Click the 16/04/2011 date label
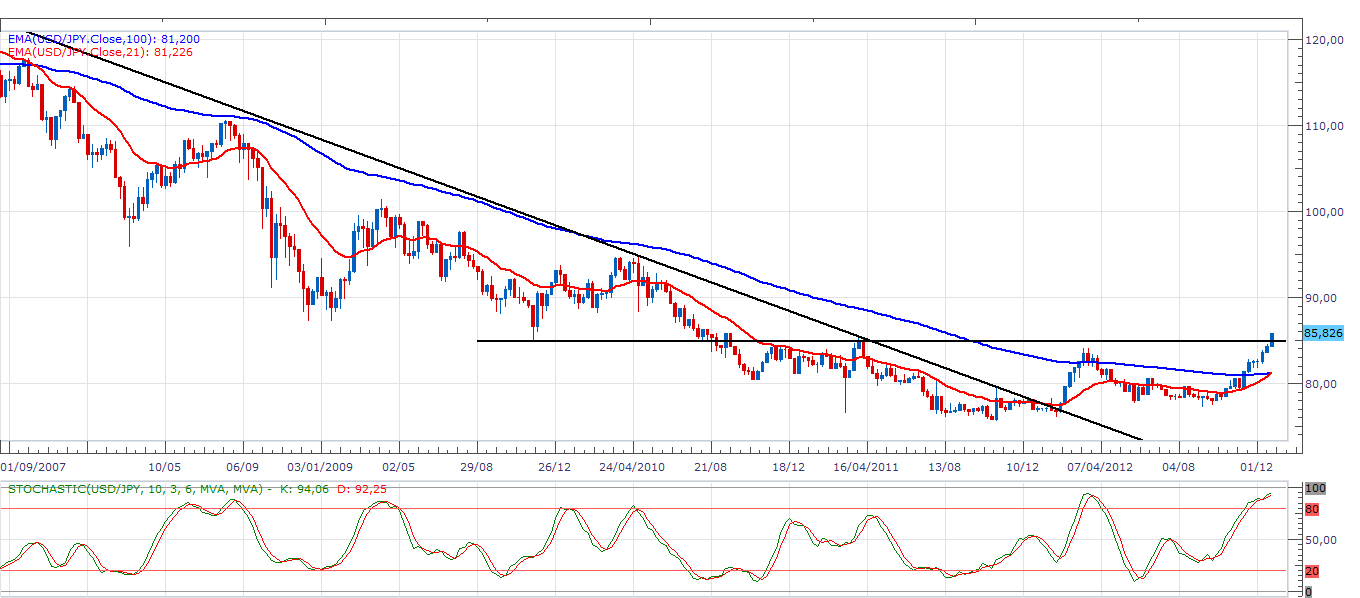 (866, 466)
